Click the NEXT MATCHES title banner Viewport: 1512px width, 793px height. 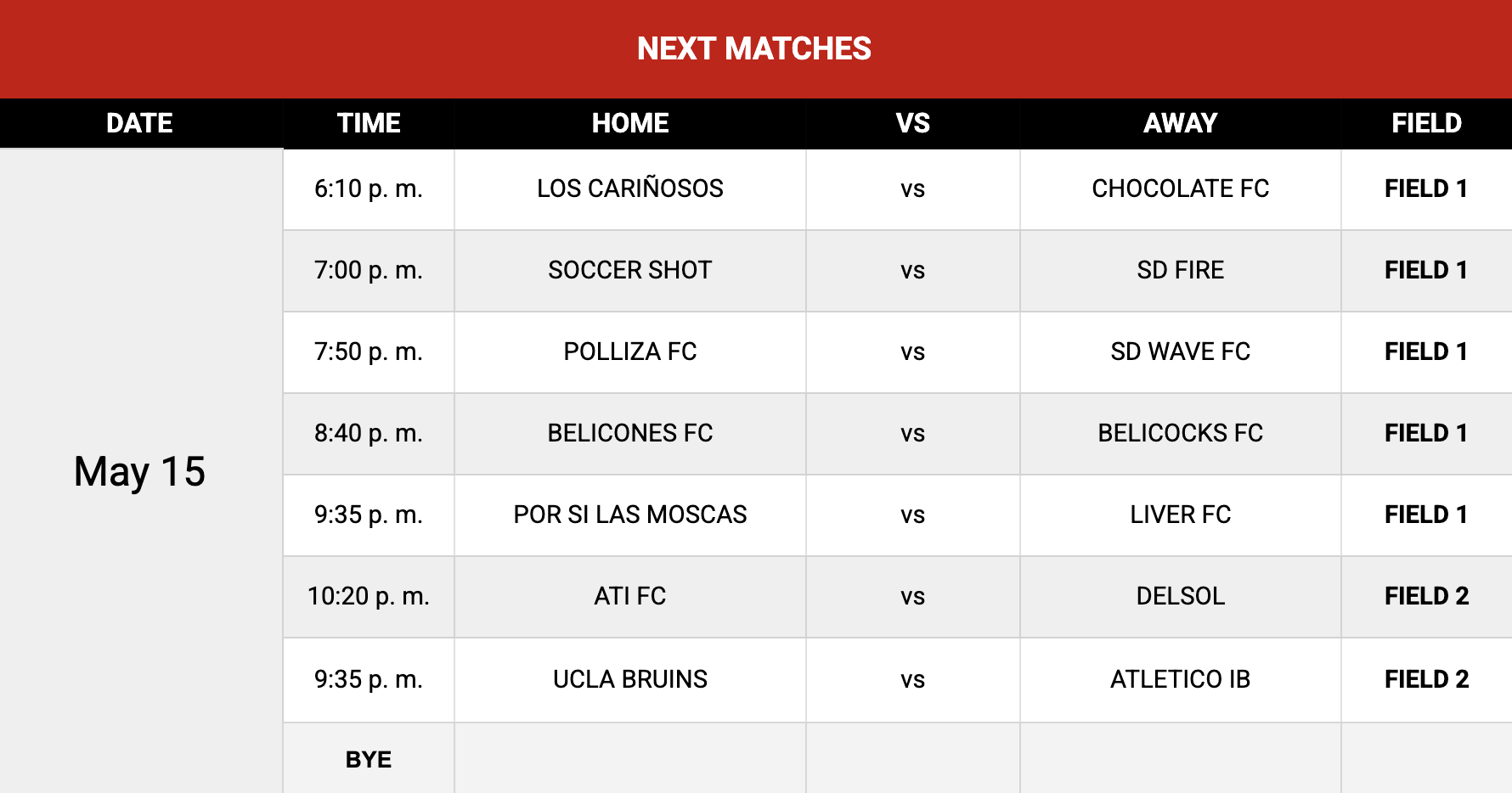coord(754,48)
